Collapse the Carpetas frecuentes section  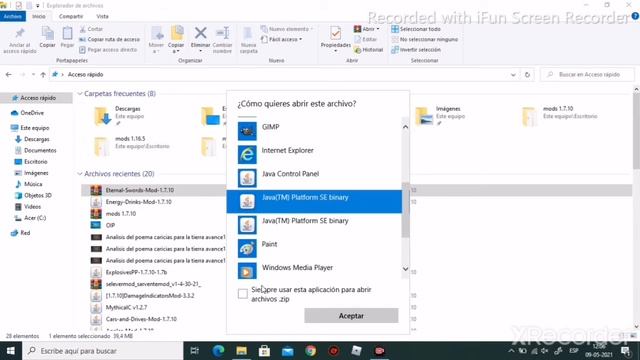click(80, 93)
